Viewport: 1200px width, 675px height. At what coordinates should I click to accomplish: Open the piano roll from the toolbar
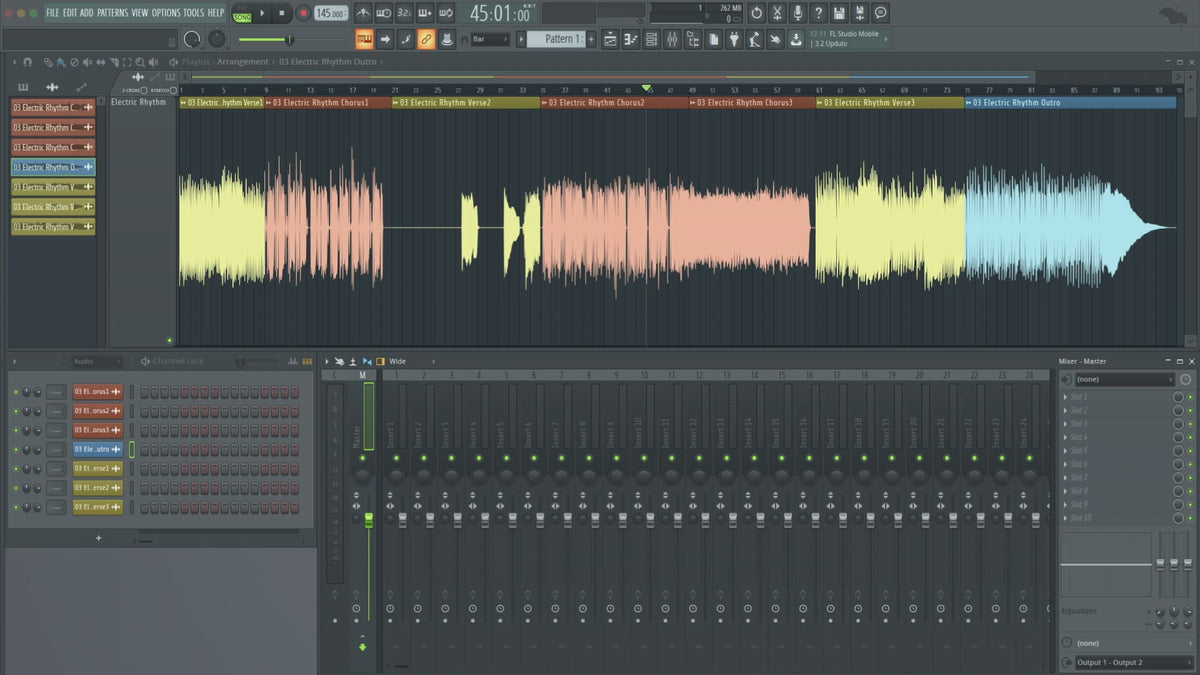[630, 39]
